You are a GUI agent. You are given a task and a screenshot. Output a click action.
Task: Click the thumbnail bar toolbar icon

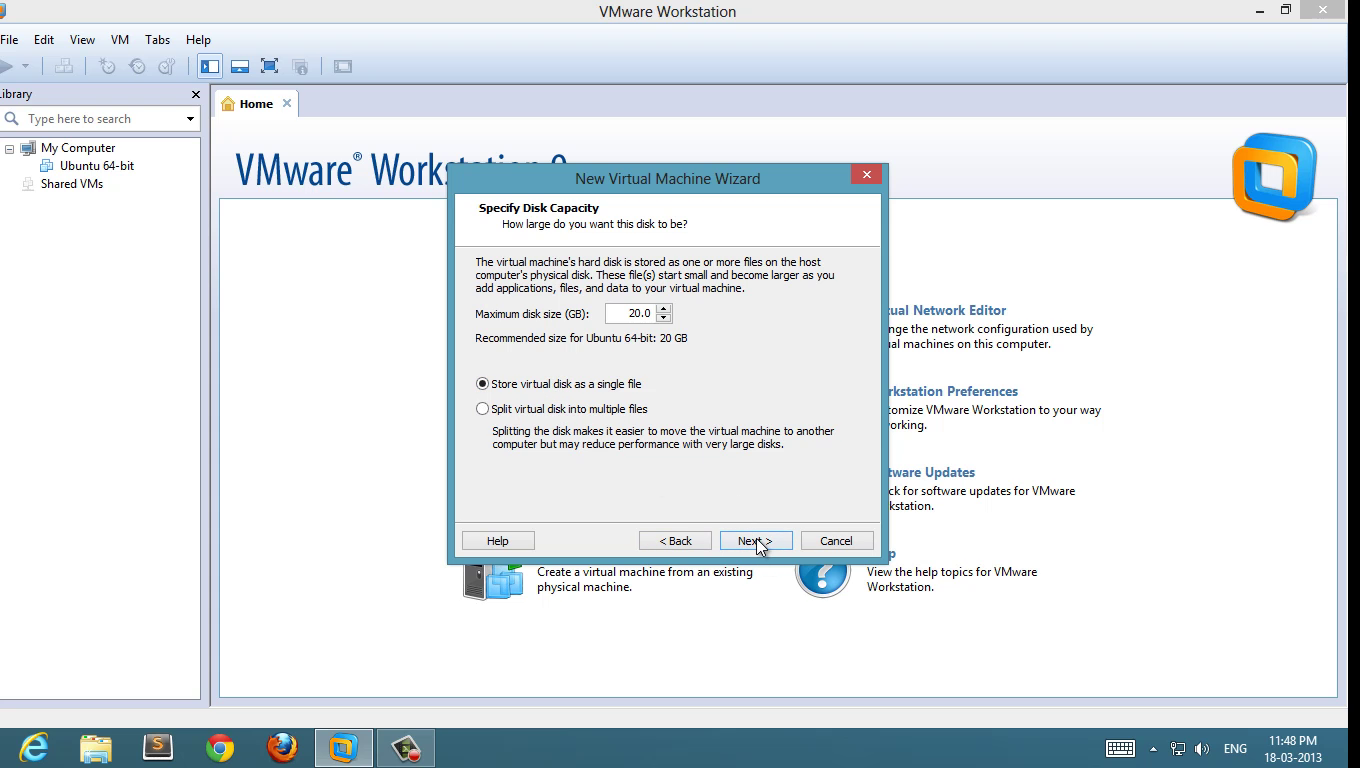(x=240, y=67)
